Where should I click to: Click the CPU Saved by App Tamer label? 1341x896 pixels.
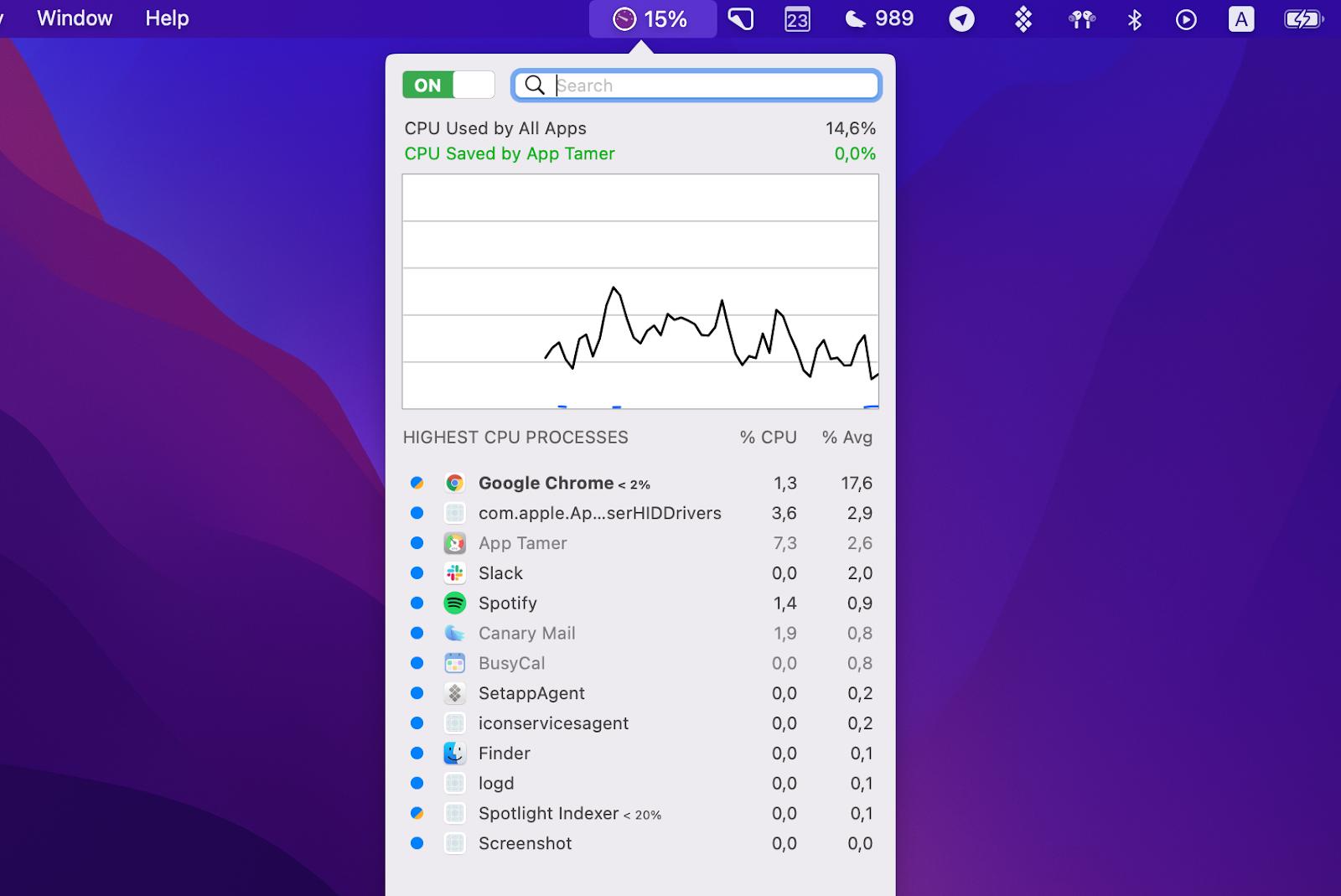(x=510, y=153)
